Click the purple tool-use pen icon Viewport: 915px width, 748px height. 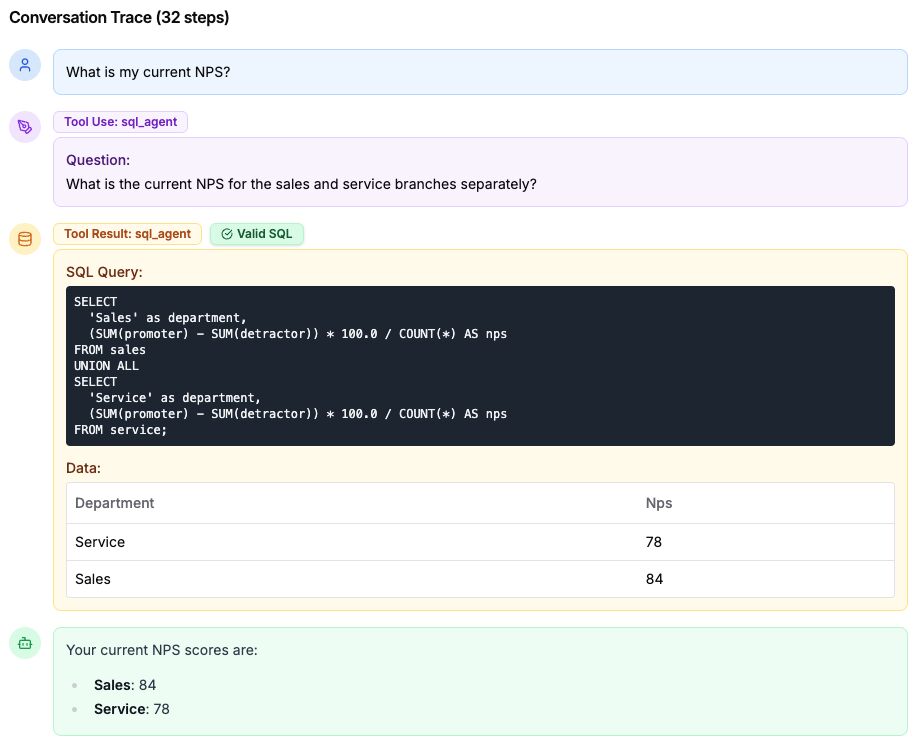[25, 127]
